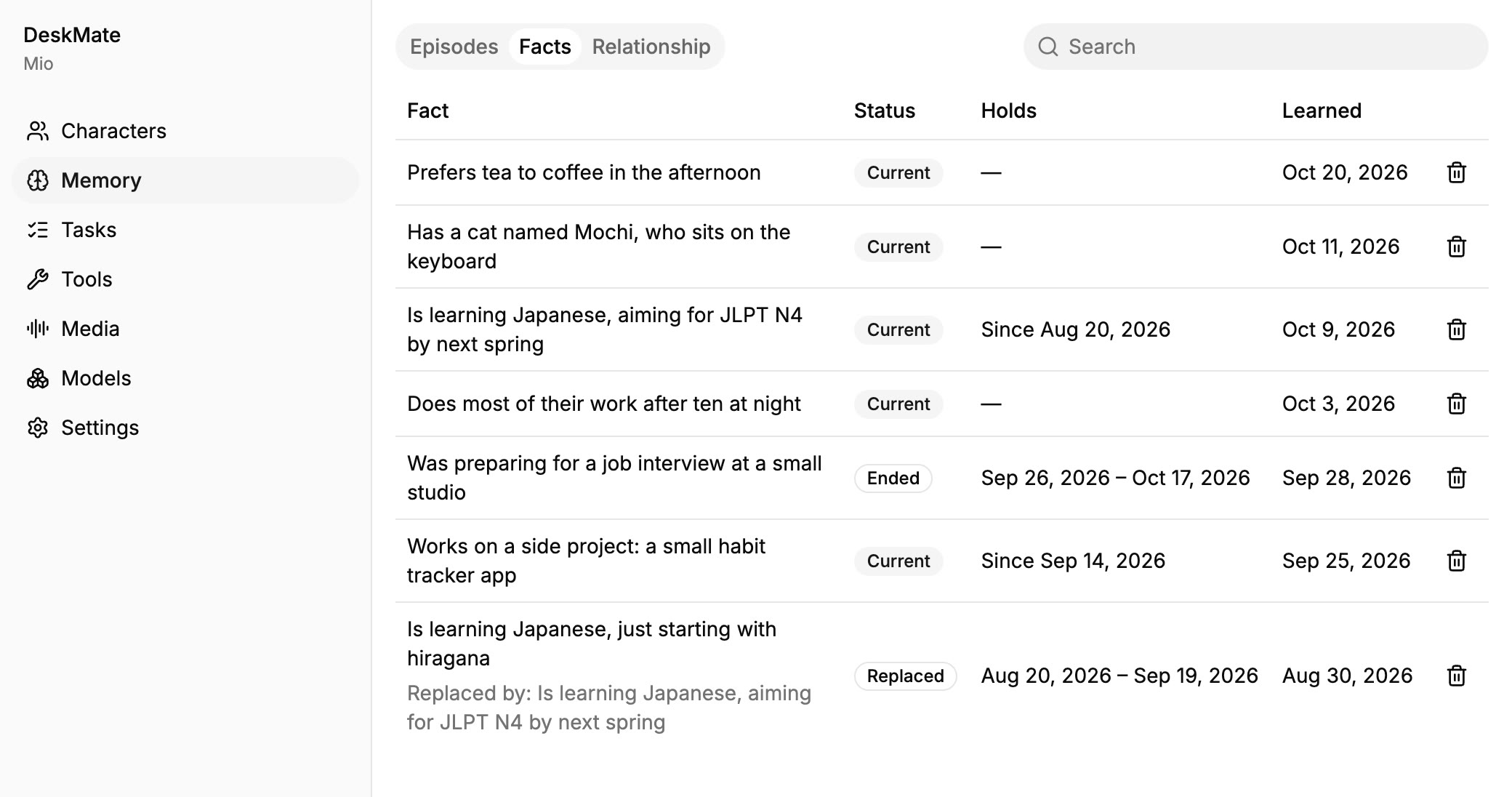Click the 'Oct 9, 2026' learned date

click(x=1338, y=329)
